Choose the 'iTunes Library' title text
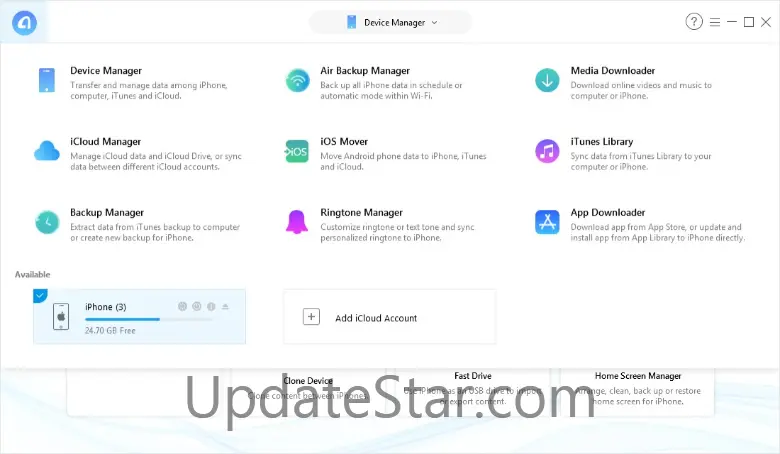The height and width of the screenshot is (454, 780). (602, 142)
